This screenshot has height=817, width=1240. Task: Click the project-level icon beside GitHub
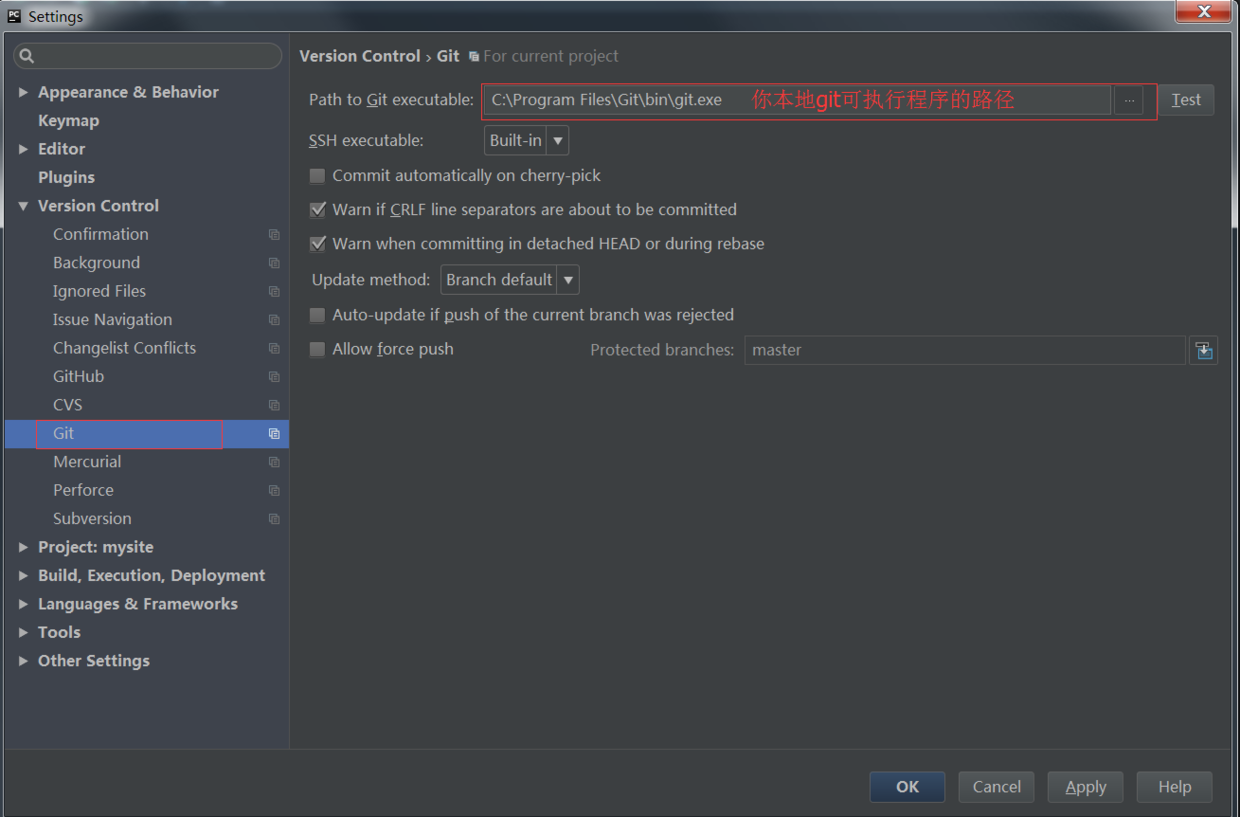pos(274,377)
